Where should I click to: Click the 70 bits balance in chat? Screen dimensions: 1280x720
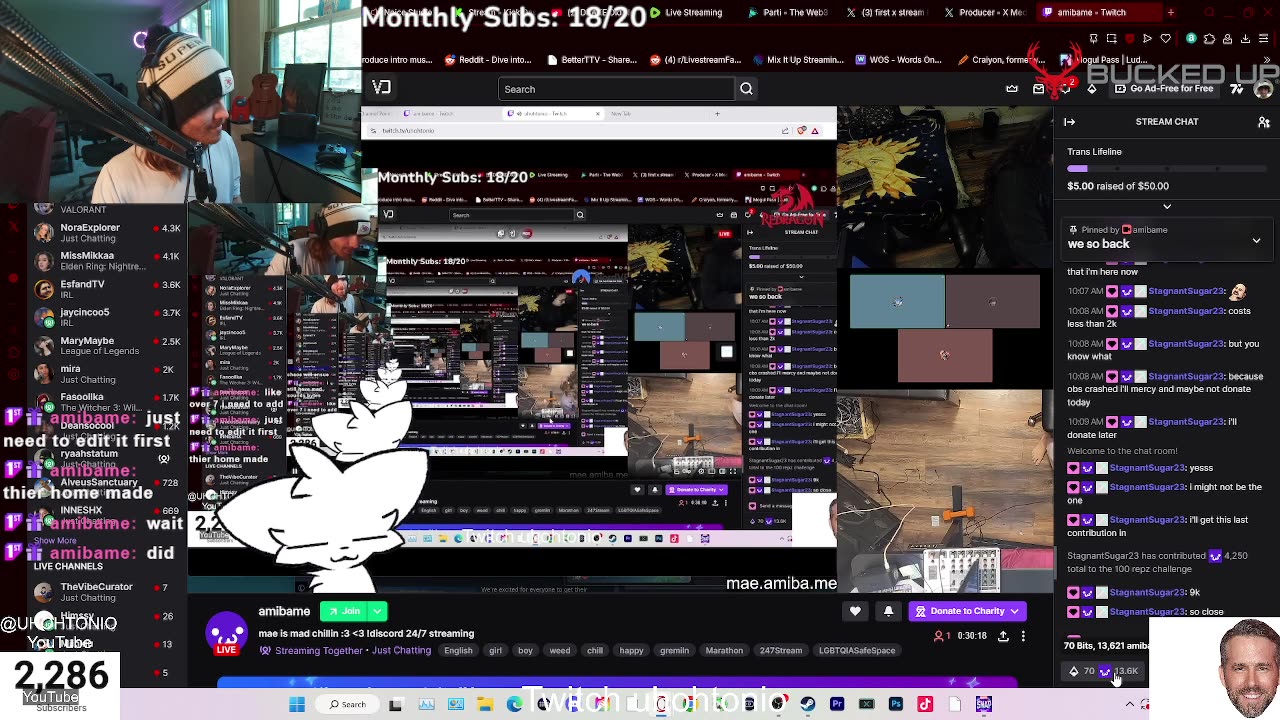(x=1082, y=671)
